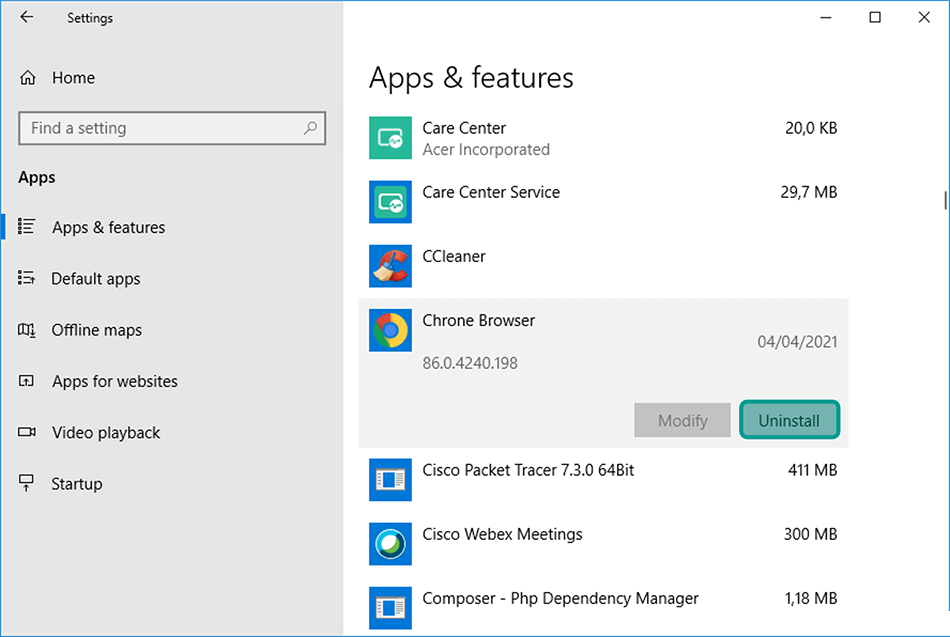Go to Home in settings sidebar

point(73,78)
